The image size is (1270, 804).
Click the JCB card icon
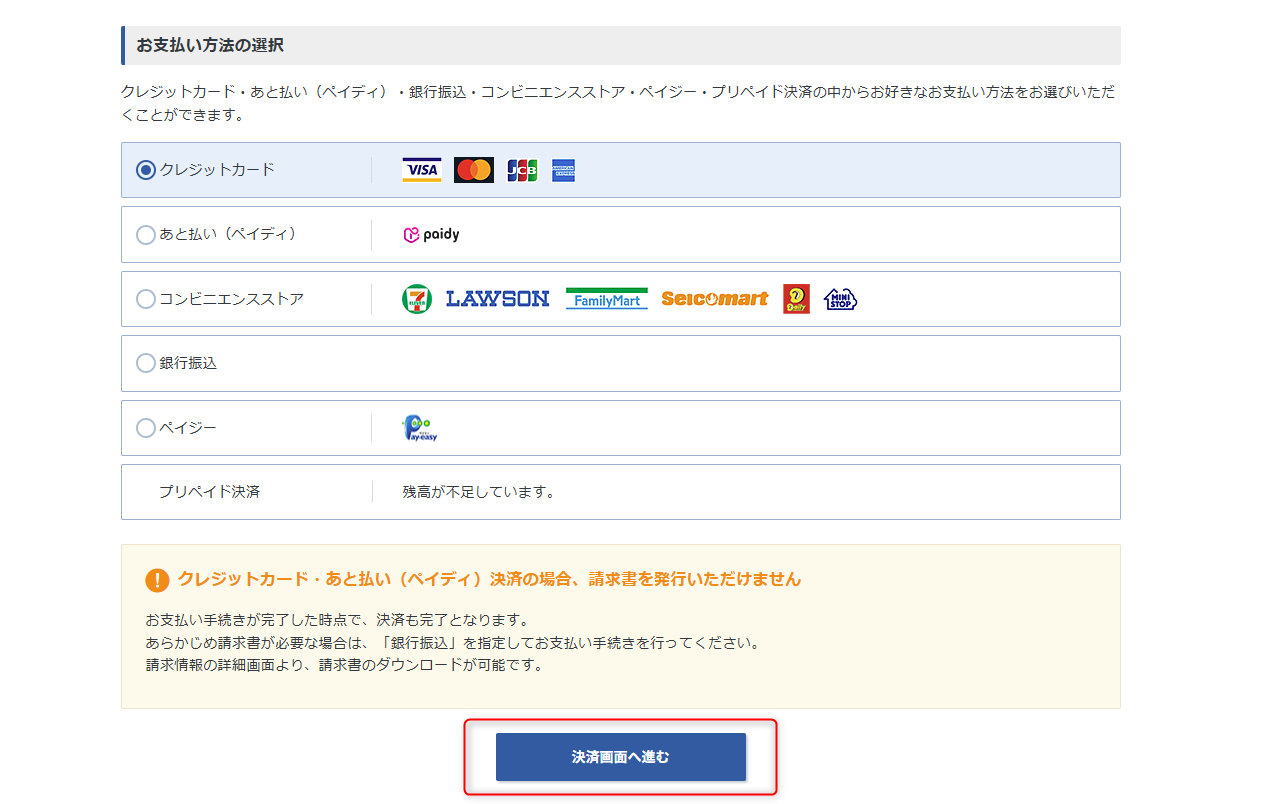(521, 169)
